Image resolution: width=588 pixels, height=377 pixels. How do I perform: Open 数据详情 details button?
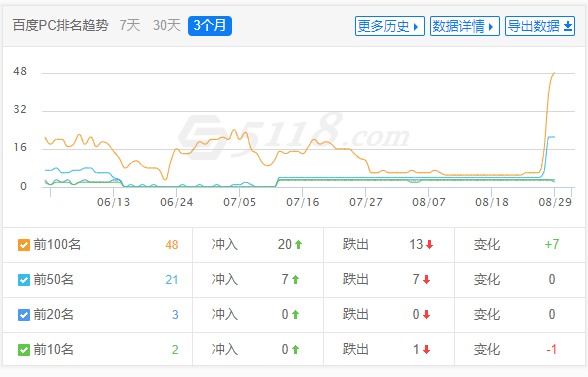(x=465, y=26)
